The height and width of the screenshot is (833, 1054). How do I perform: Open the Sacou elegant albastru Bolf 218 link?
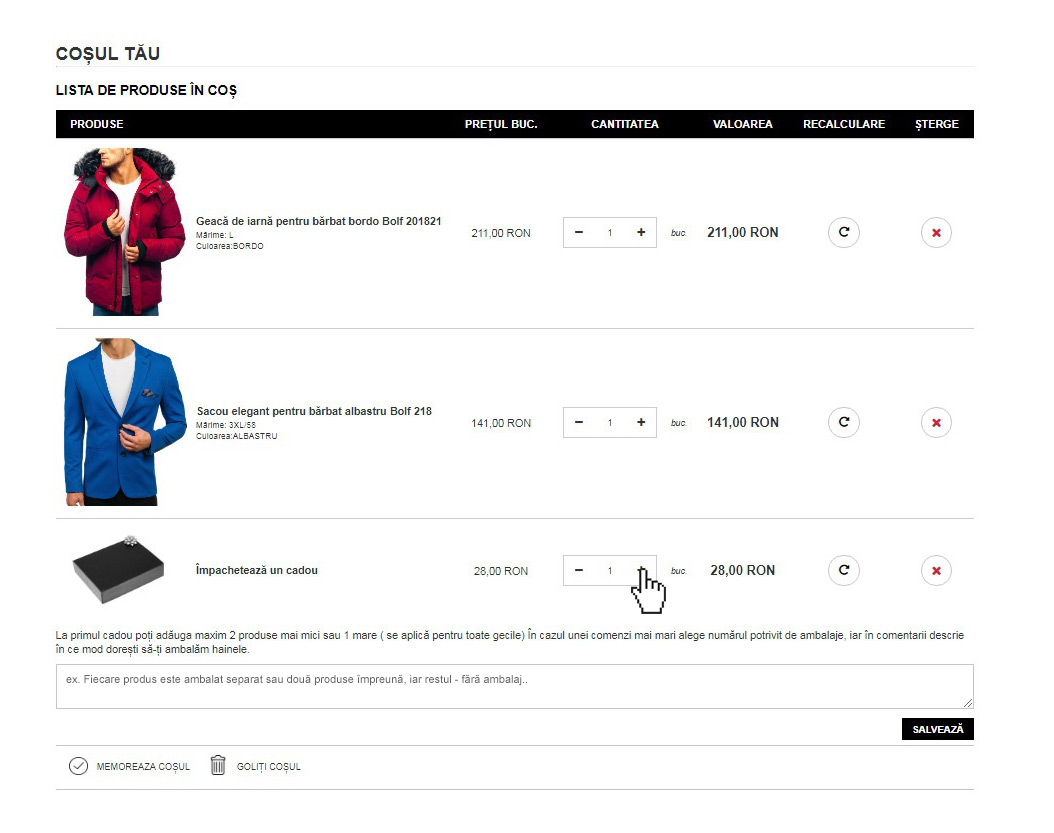[314, 411]
